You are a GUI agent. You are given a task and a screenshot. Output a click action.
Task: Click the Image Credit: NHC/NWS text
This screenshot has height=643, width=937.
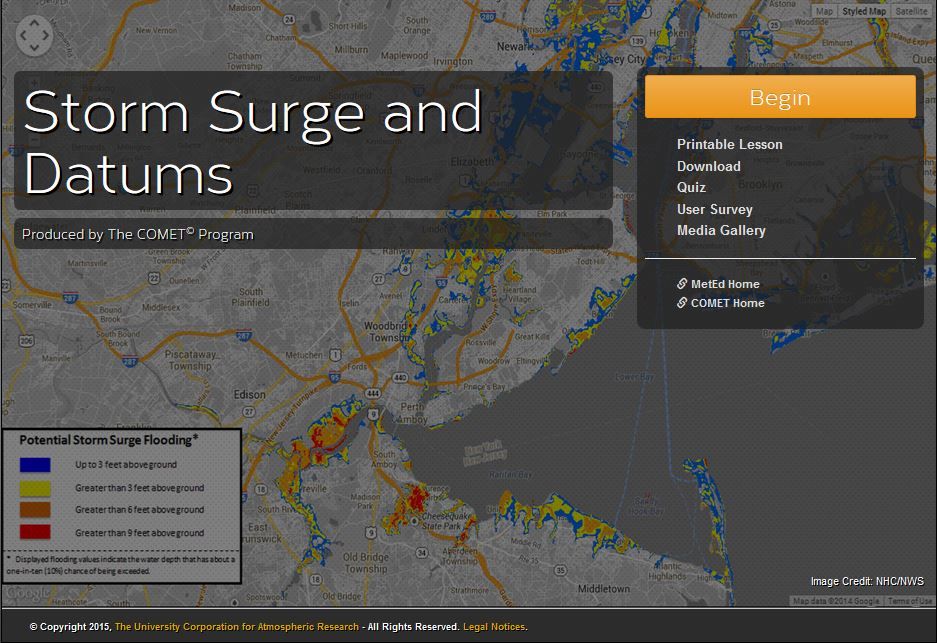coord(866,581)
